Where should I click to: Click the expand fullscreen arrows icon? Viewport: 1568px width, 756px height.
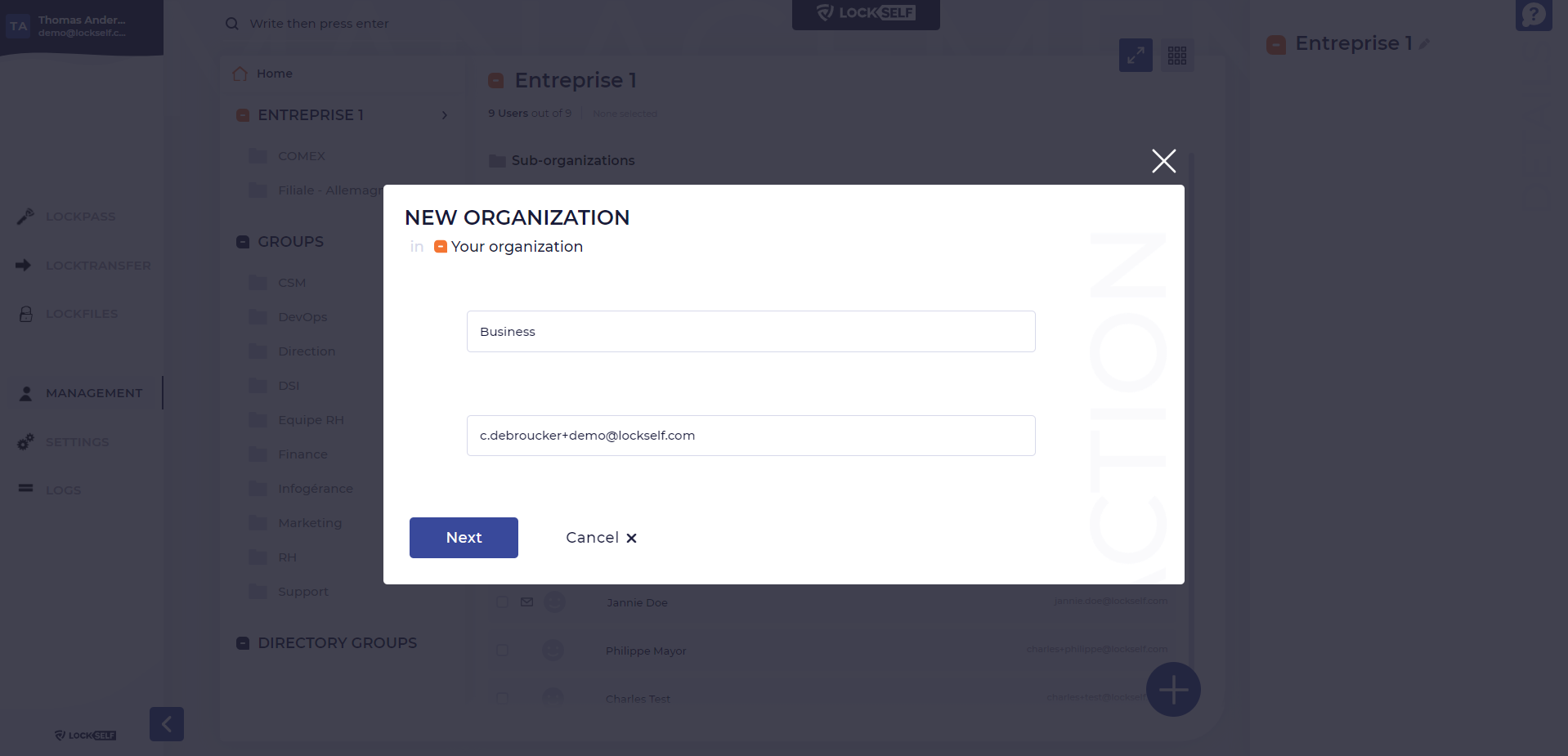[x=1136, y=56]
